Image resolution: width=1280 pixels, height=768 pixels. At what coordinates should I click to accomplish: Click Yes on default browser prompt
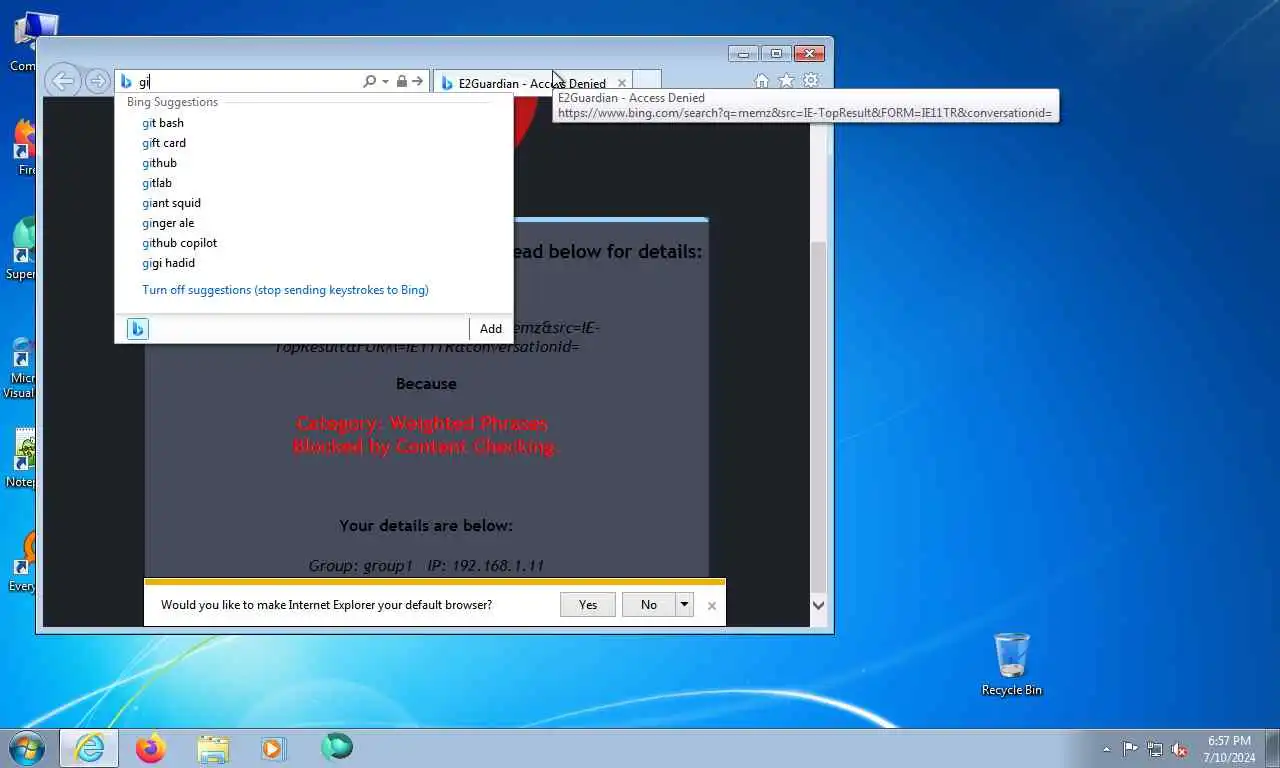[x=588, y=604]
